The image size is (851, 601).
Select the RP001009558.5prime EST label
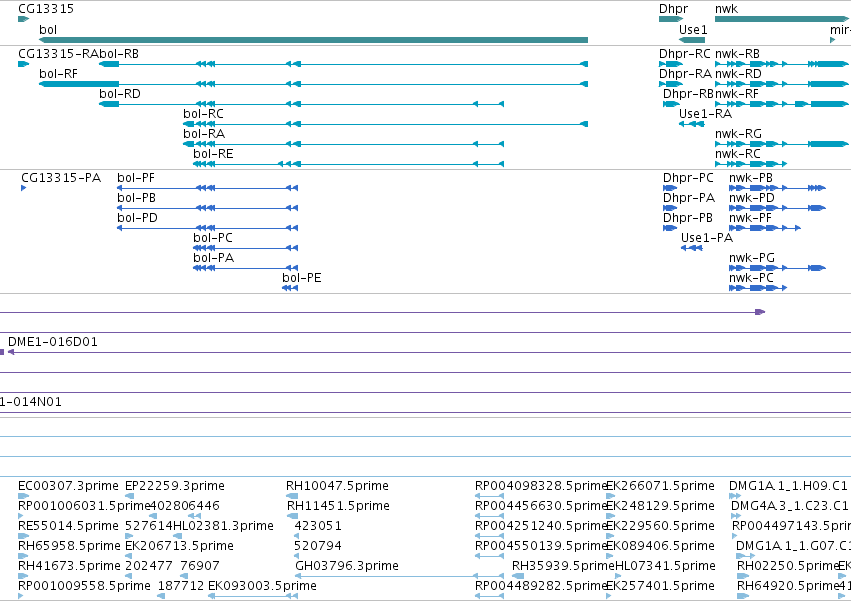(x=84, y=586)
